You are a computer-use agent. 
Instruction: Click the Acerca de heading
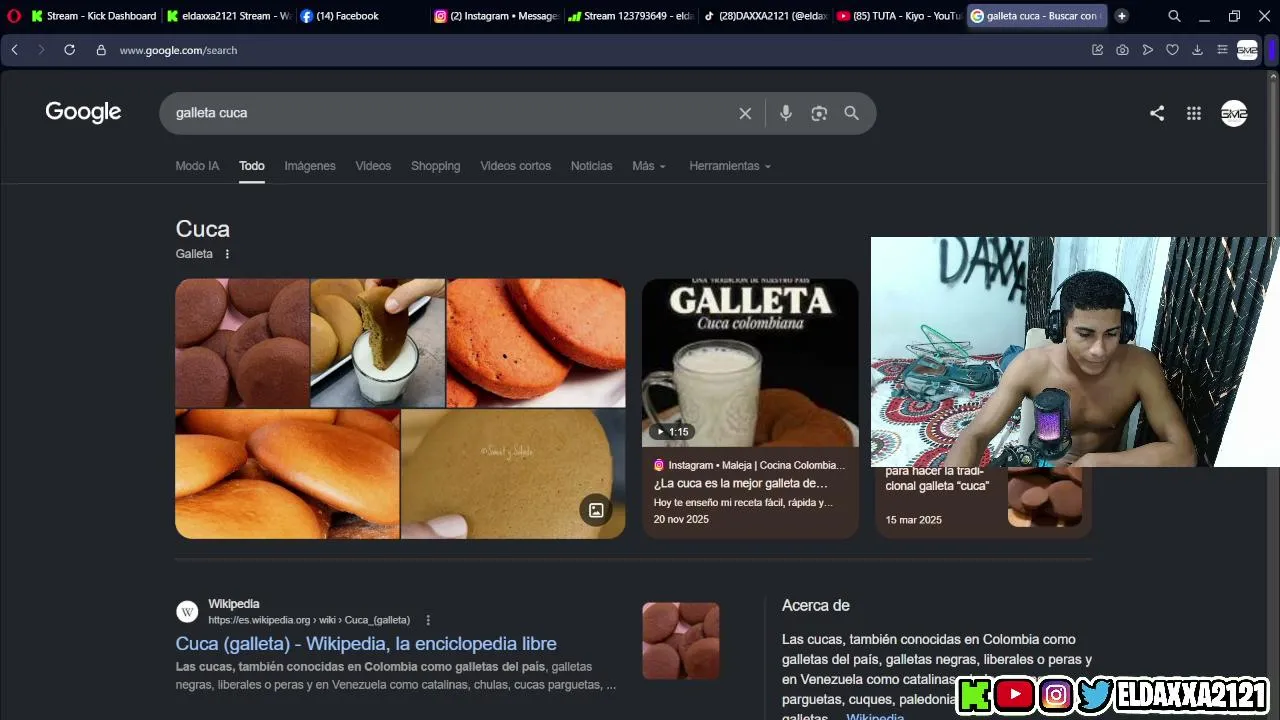(816, 605)
